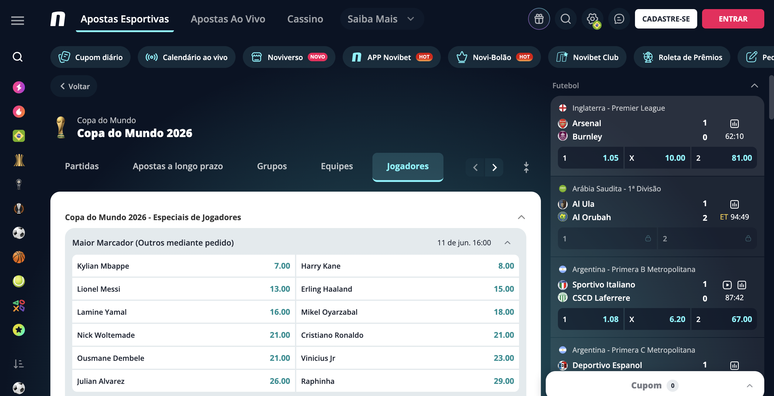This screenshot has height=396, width=774.
Task: Open Saiba Mais dropdown
Action: coord(382,19)
